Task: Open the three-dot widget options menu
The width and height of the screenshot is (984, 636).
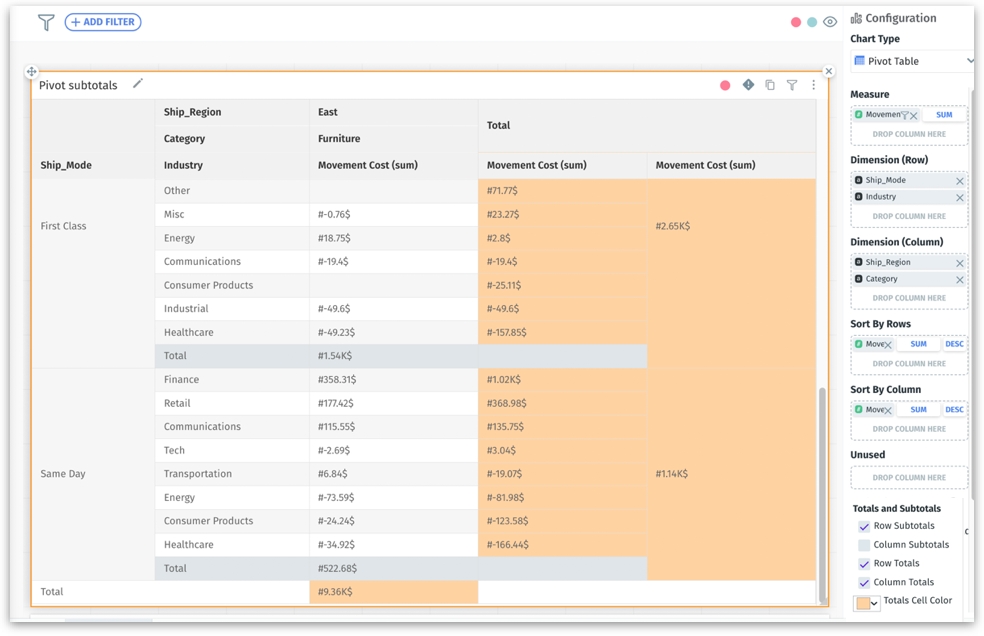Action: click(x=813, y=85)
